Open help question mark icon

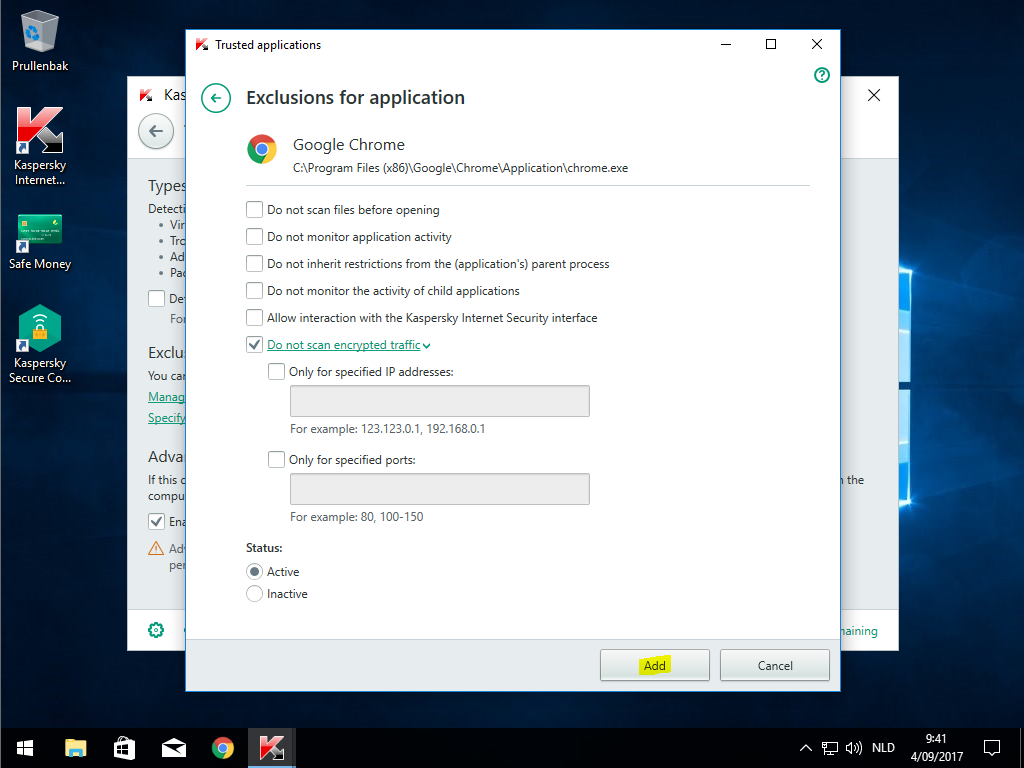point(822,75)
